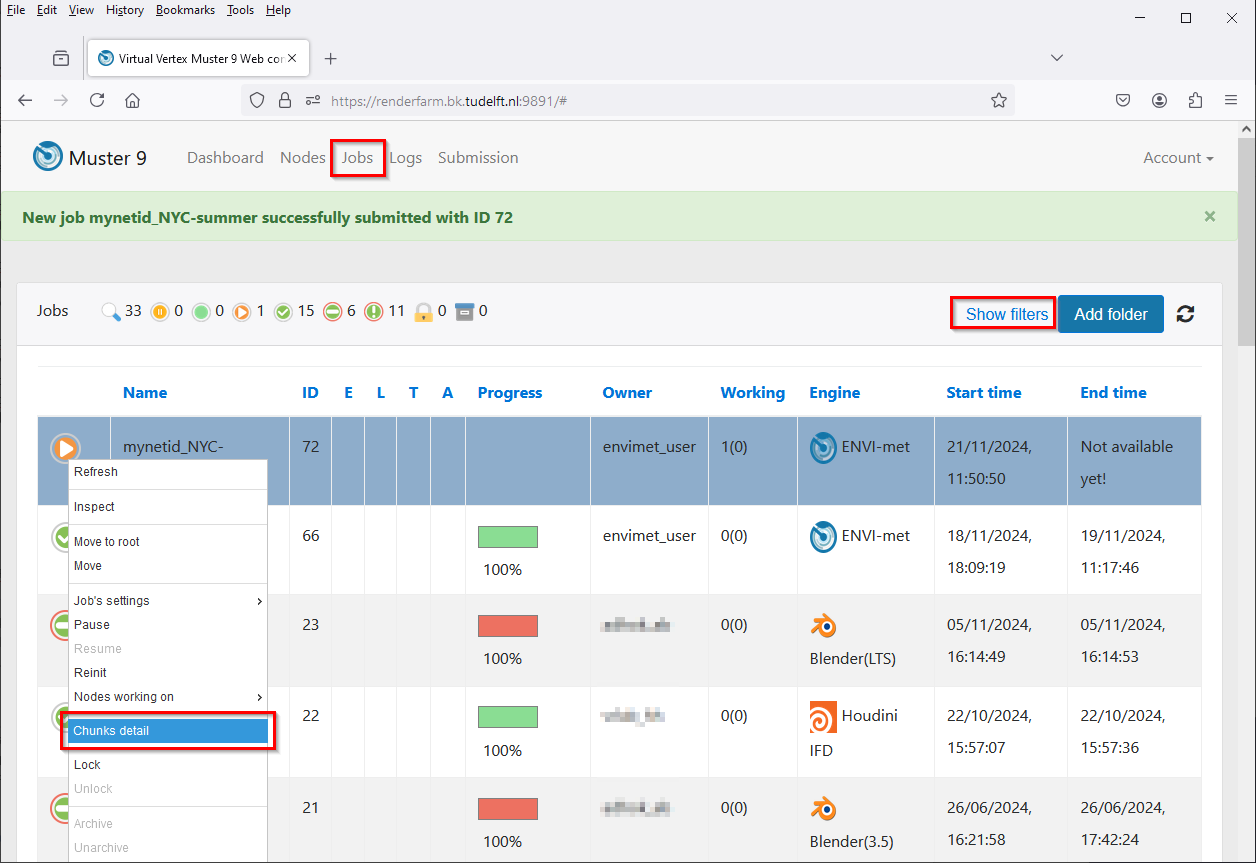Click the magnifier icon showing 33 jobs
Image resolution: width=1256 pixels, height=863 pixels.
[112, 310]
